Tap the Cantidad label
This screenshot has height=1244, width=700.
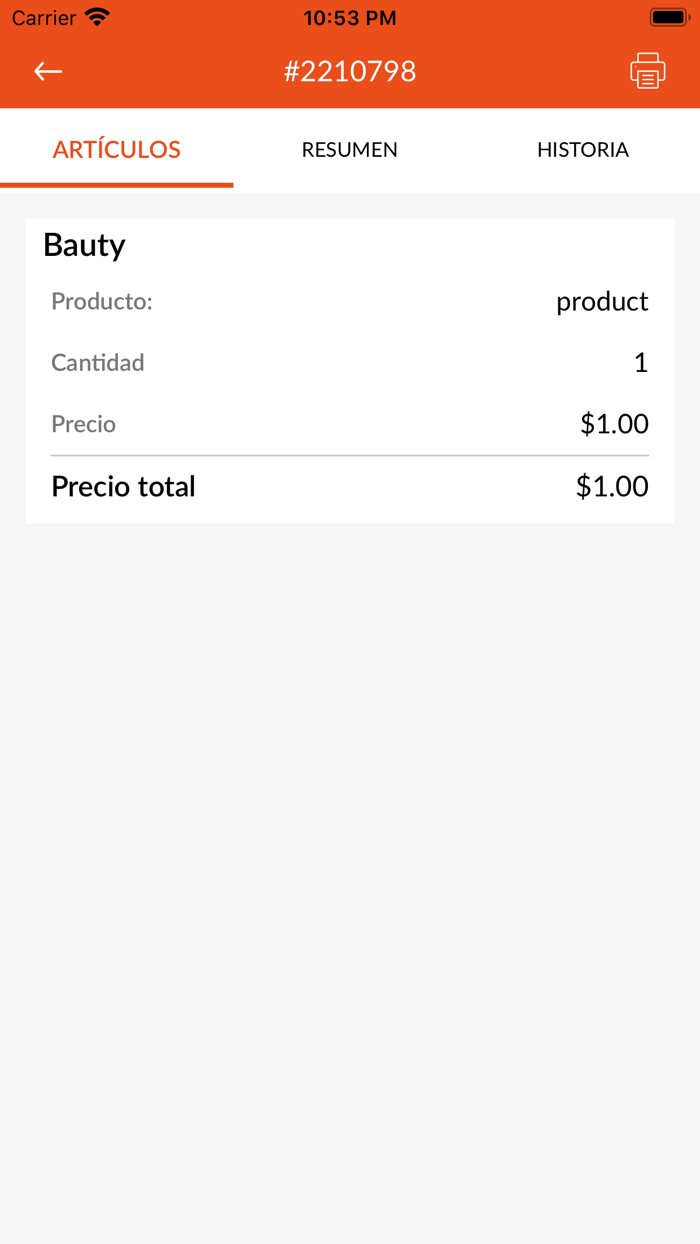[98, 363]
